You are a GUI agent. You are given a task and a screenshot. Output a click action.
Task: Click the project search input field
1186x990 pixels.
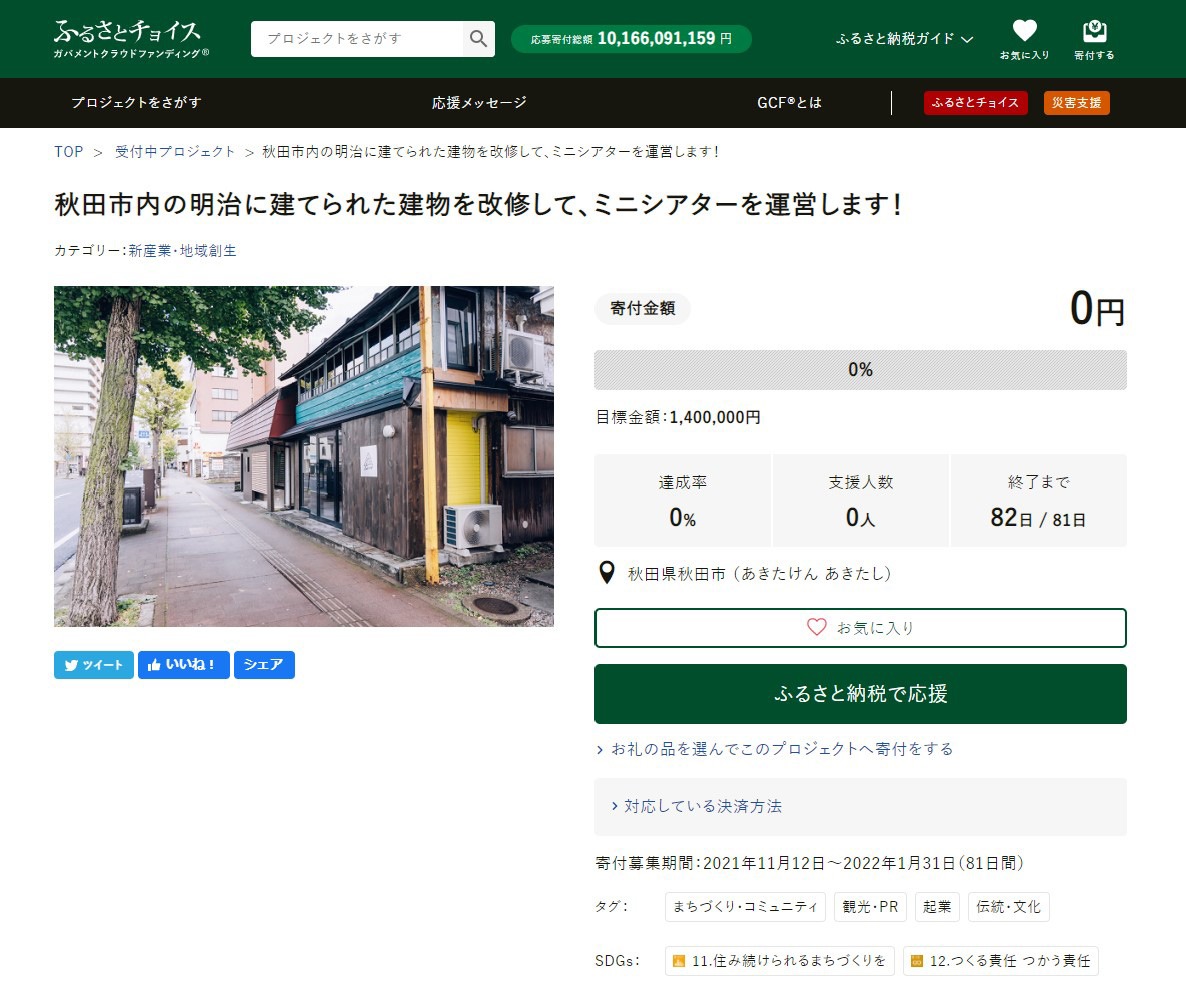click(x=357, y=39)
